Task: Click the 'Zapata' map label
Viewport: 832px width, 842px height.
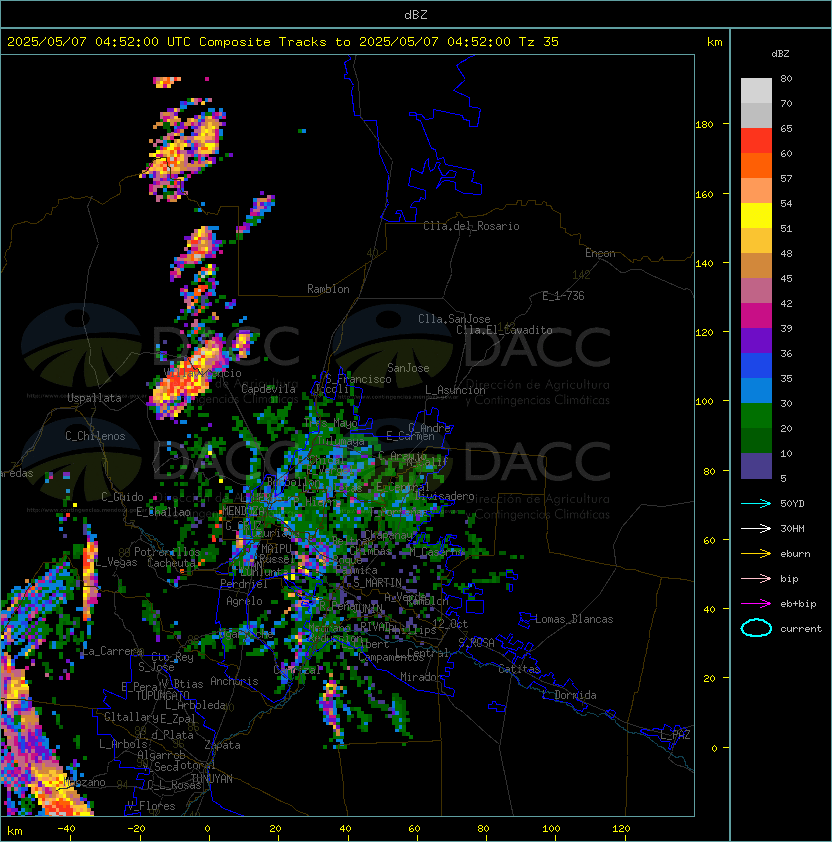Action: click(x=222, y=745)
